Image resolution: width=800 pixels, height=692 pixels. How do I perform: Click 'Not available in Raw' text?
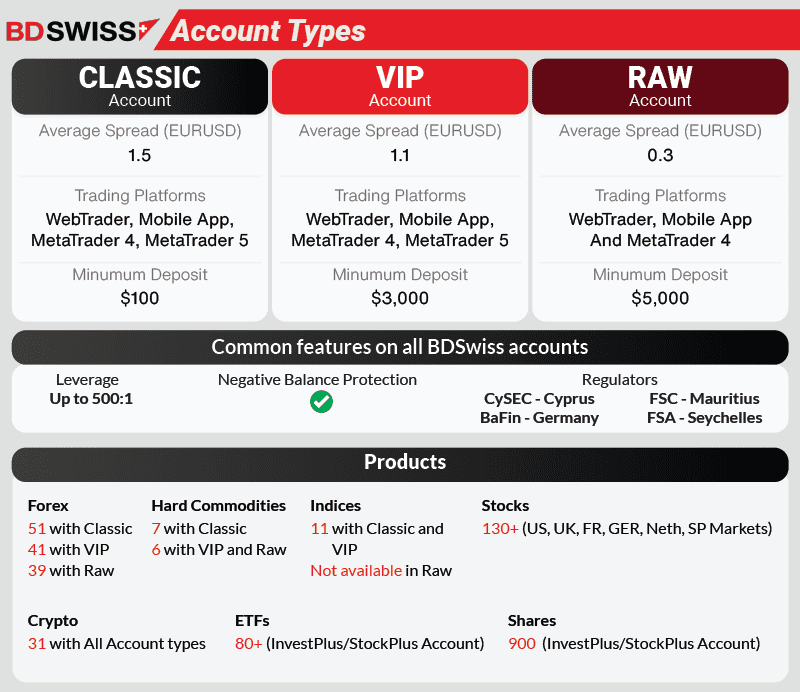click(381, 571)
